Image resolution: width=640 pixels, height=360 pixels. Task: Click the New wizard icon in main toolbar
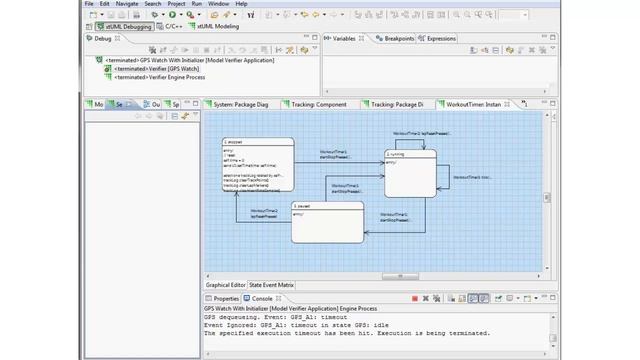93,15
